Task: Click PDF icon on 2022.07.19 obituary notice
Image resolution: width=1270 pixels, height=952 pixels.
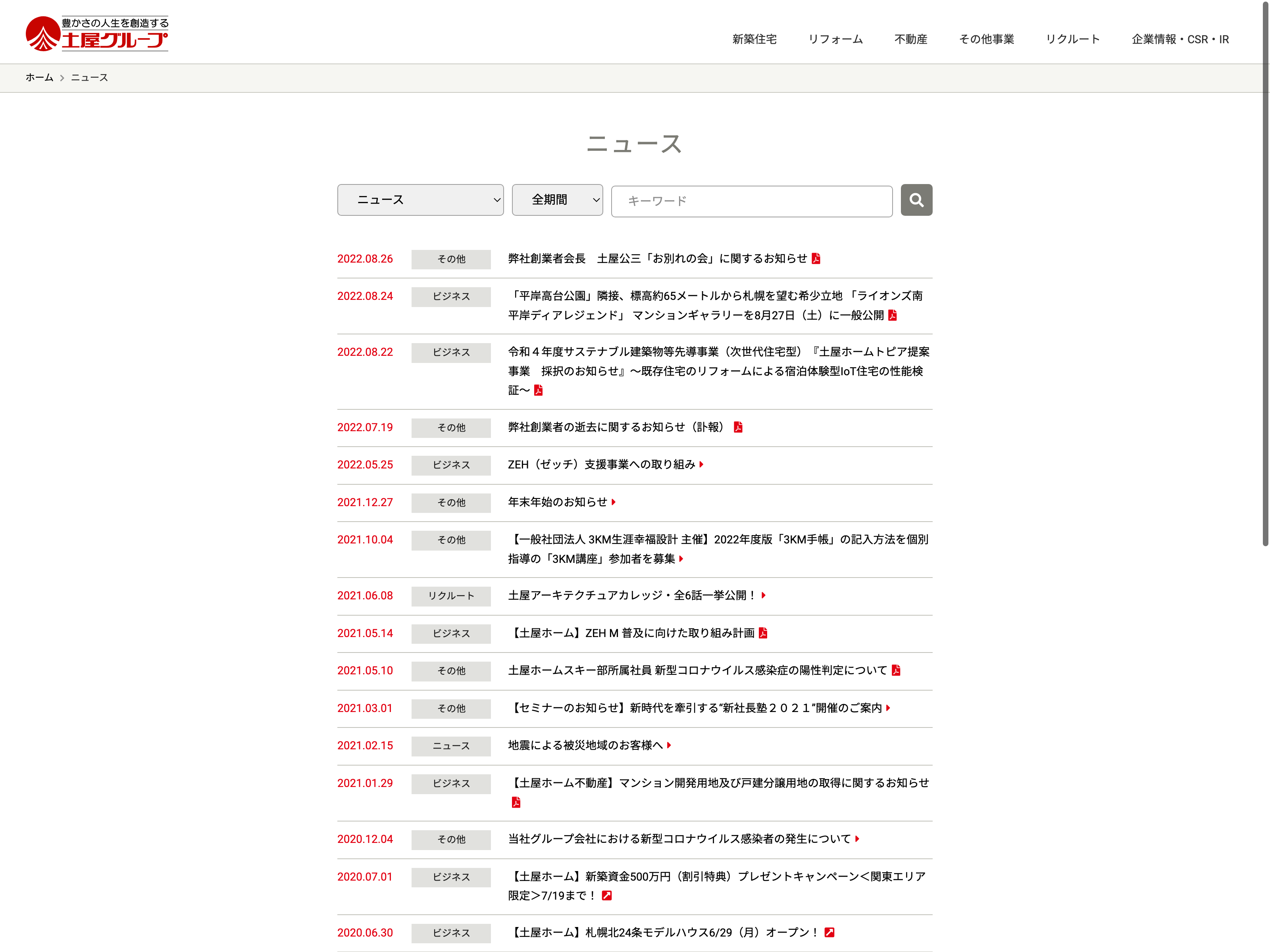Action: tap(738, 427)
